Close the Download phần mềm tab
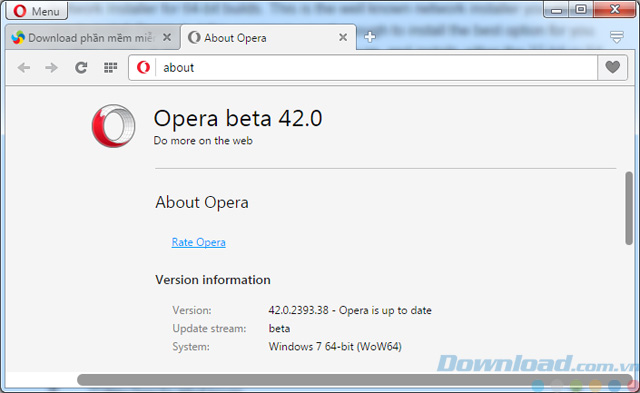 pyautogui.click(x=167, y=38)
